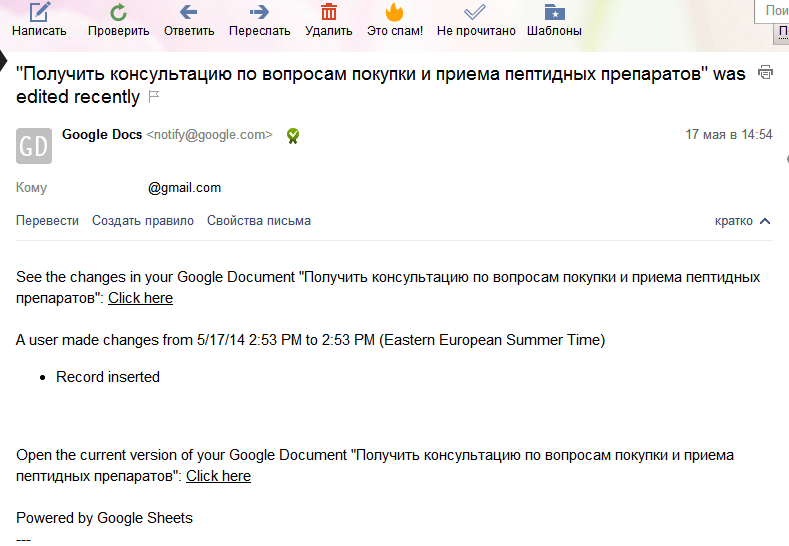Click the Написать compose icon
This screenshot has width=789, height=546.
point(40,12)
